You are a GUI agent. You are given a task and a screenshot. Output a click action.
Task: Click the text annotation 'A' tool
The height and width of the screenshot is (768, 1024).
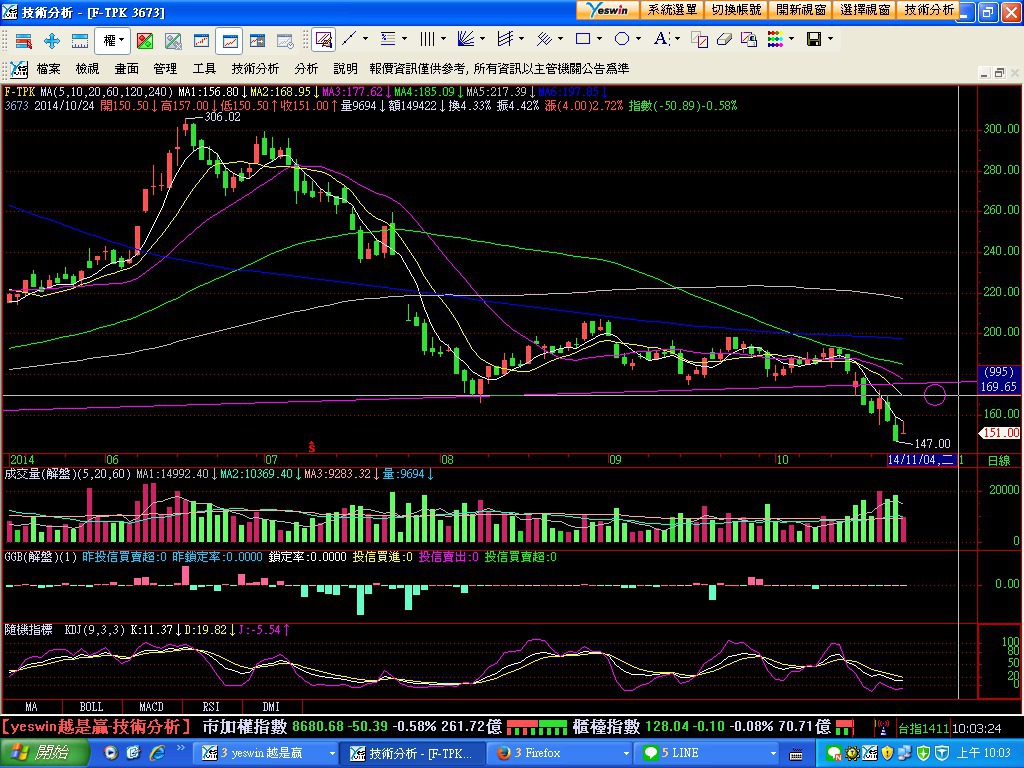point(660,40)
